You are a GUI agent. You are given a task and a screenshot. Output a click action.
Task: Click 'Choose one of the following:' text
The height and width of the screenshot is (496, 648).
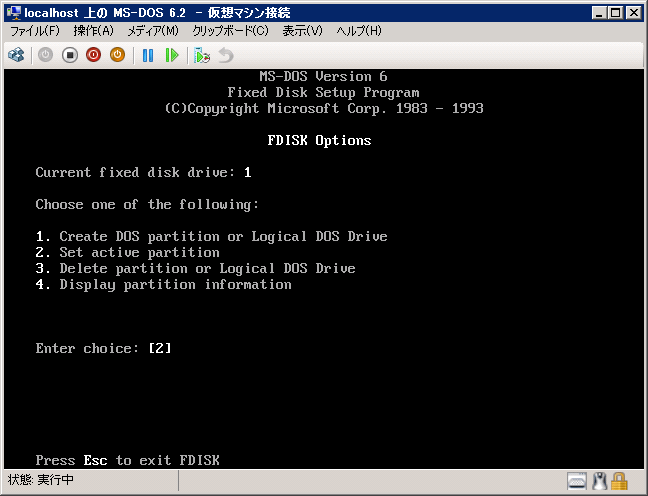(x=147, y=205)
